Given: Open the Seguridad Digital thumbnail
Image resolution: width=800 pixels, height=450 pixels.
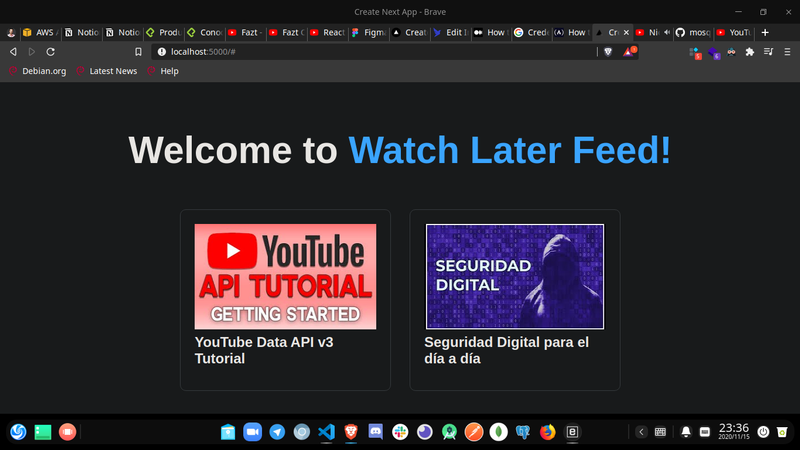Looking at the screenshot, I should 515,277.
